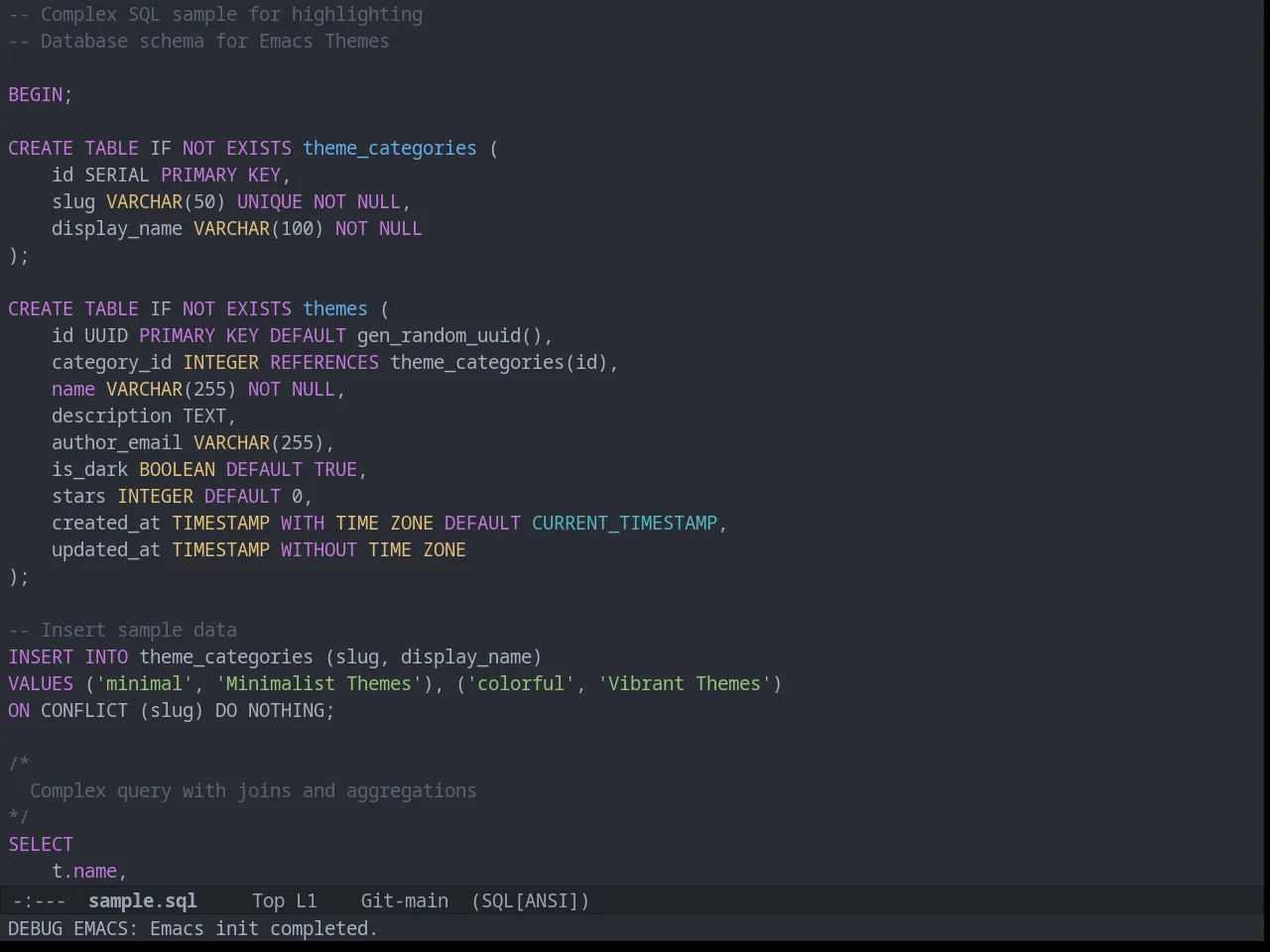Click the comment 'Complex query with joins and aggregations'
The image size is (1270, 952).
(253, 790)
